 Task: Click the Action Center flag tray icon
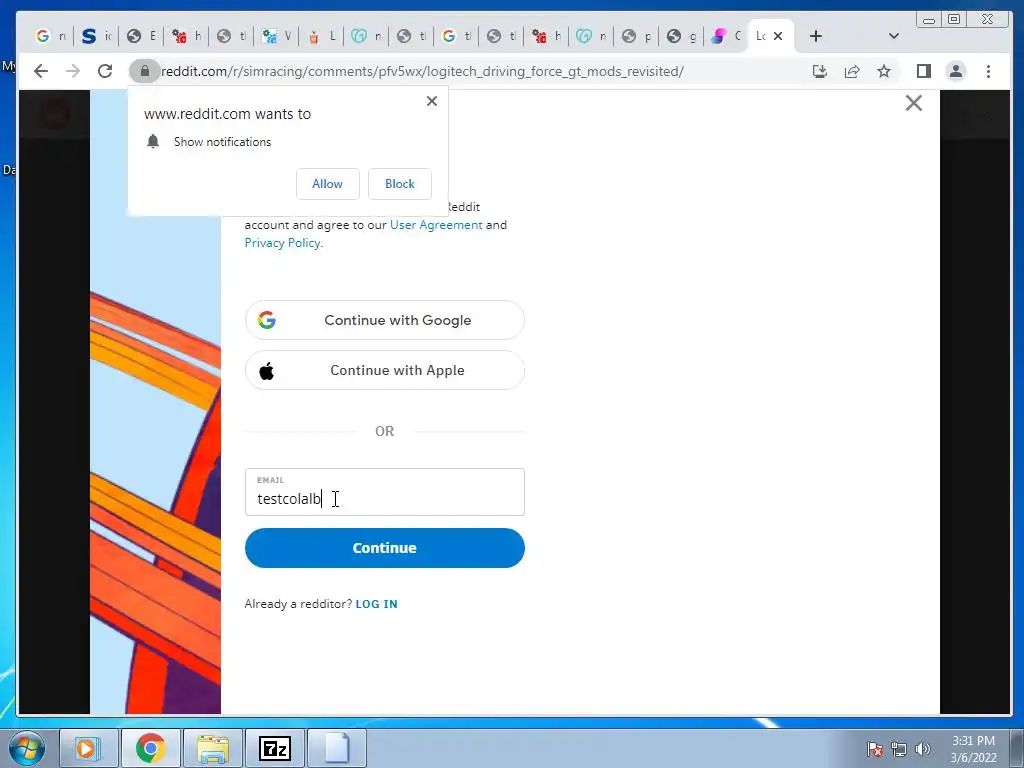click(875, 749)
